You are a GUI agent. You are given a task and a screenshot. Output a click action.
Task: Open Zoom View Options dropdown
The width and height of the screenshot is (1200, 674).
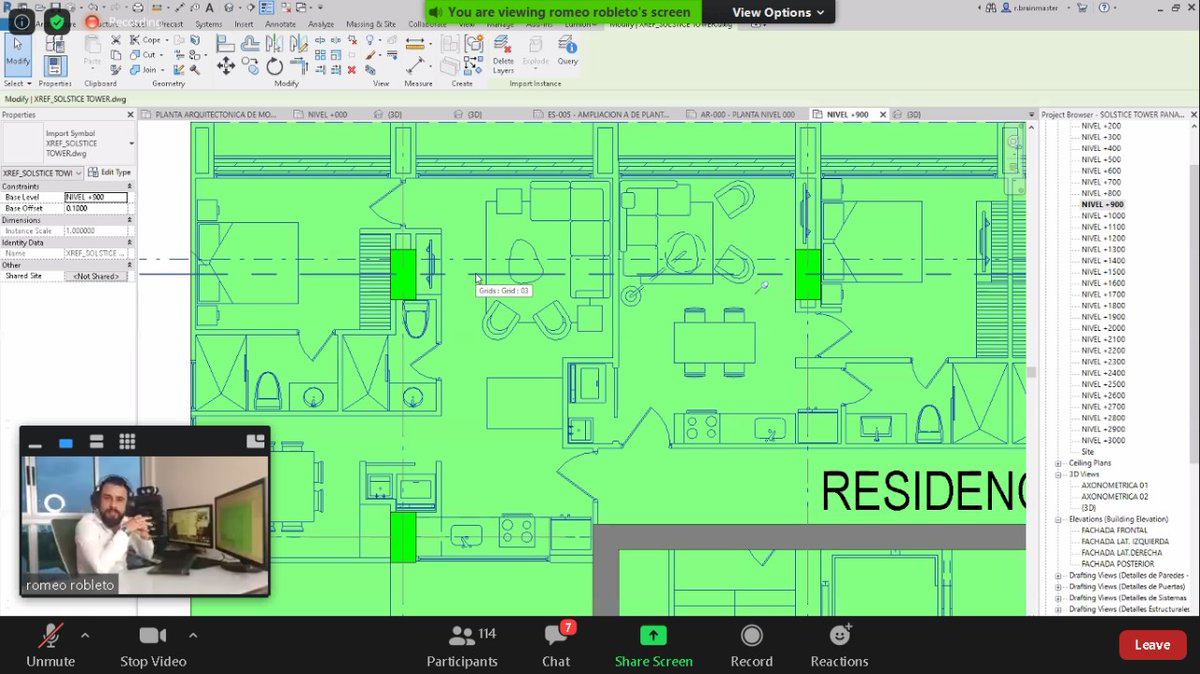point(779,12)
